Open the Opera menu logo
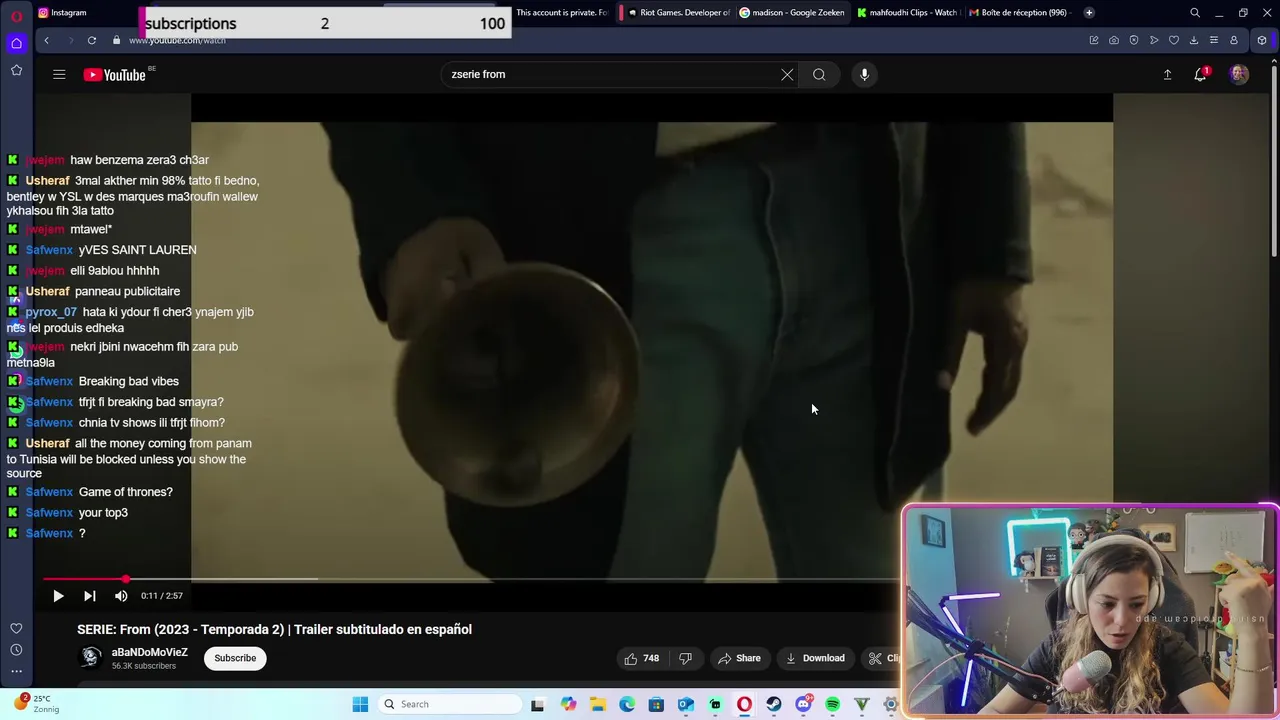This screenshot has width=1280, height=720. click(x=16, y=16)
